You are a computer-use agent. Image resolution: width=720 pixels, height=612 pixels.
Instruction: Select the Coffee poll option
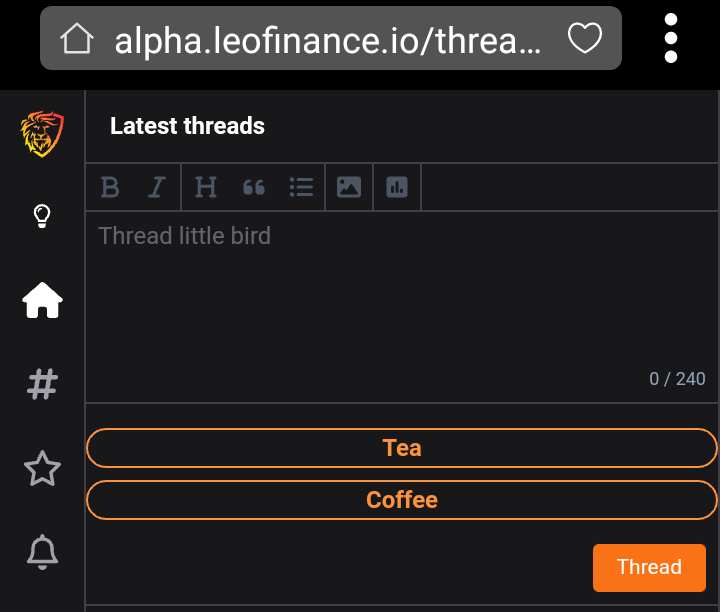point(402,500)
